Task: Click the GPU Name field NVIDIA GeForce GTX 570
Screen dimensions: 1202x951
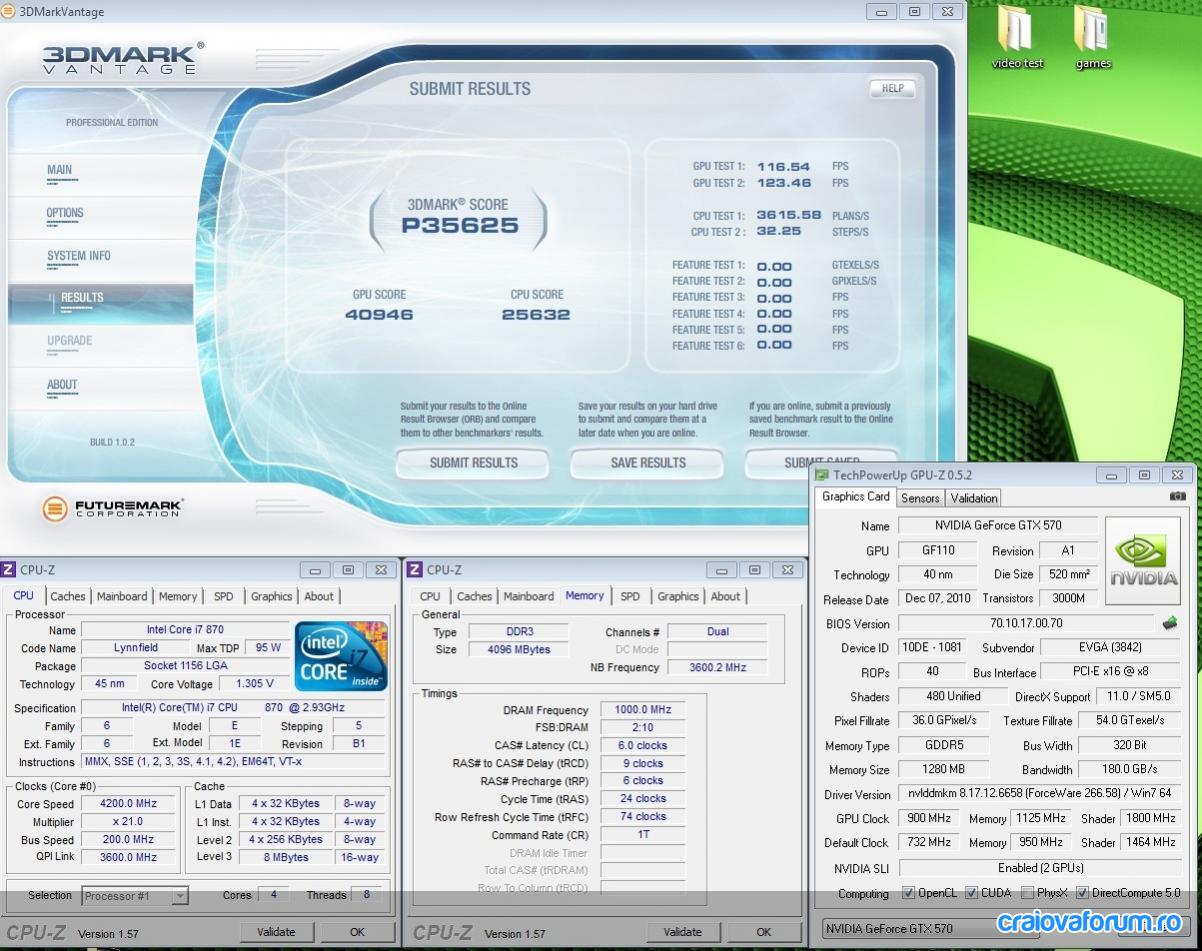Action: 998,525
